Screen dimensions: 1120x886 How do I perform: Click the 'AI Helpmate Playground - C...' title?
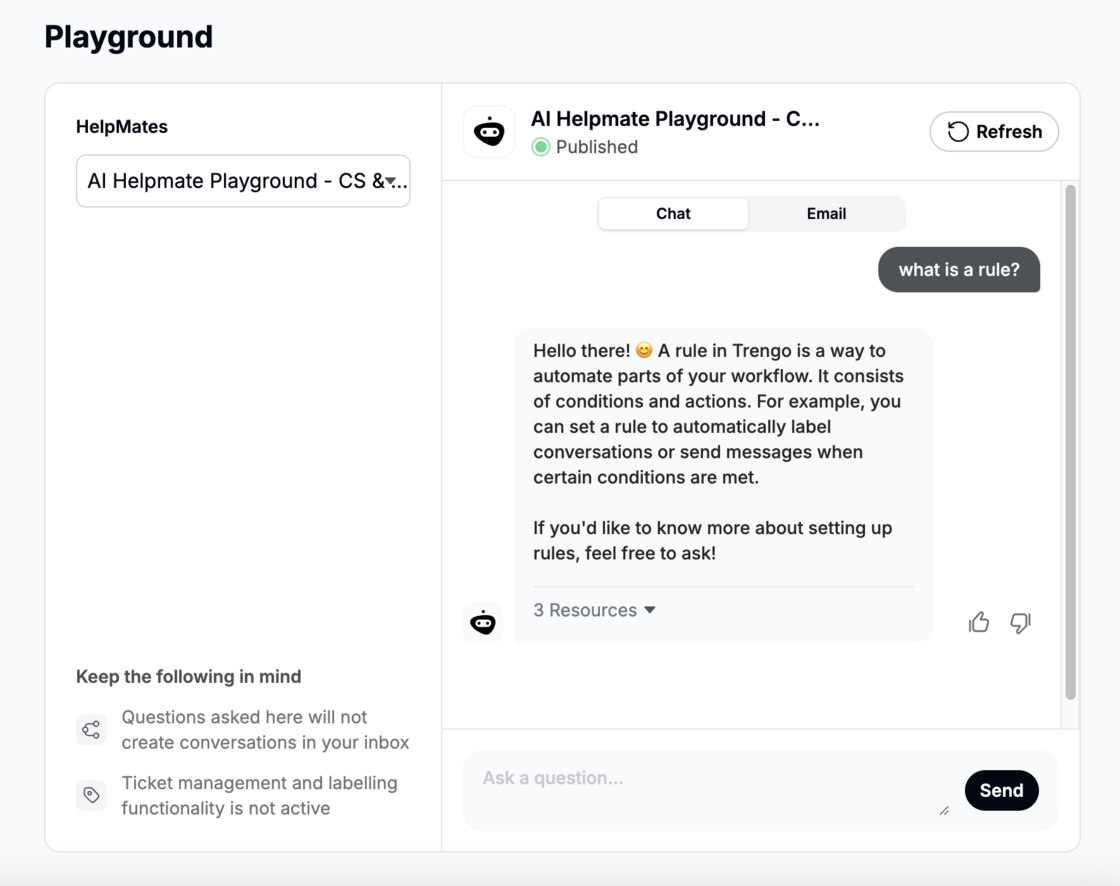click(675, 119)
